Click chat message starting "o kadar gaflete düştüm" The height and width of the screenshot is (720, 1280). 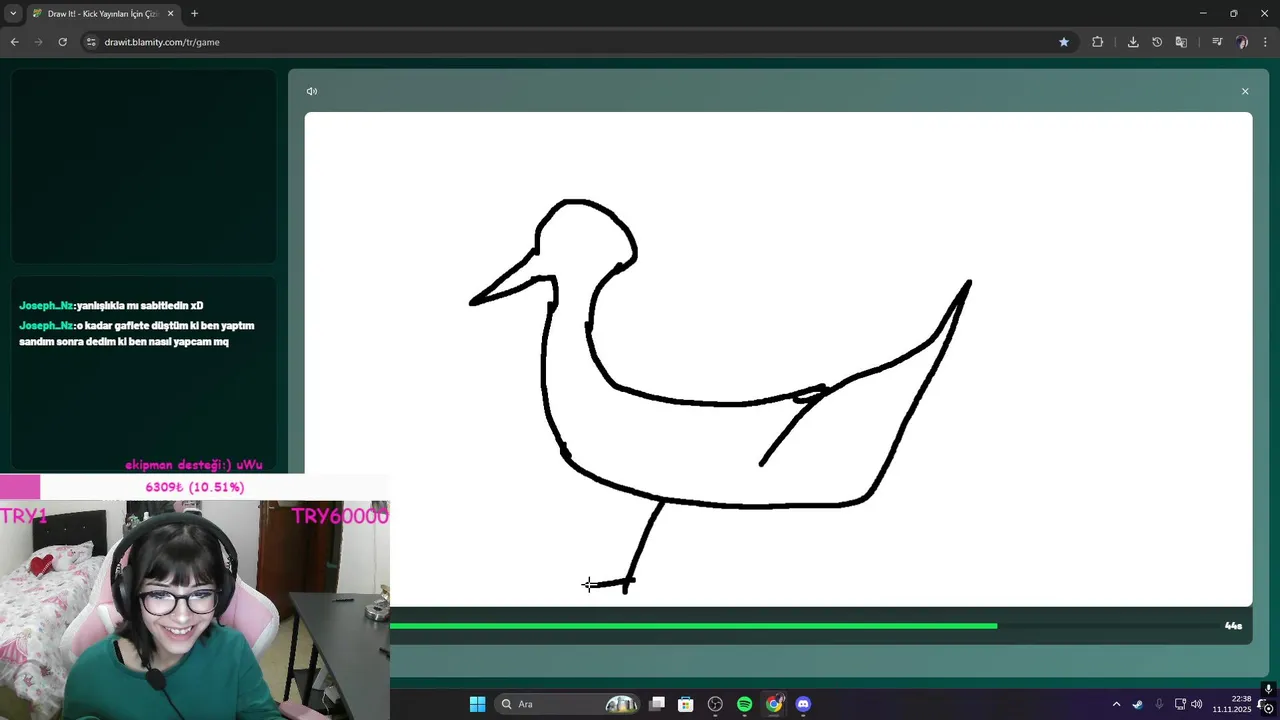pyautogui.click(x=137, y=333)
